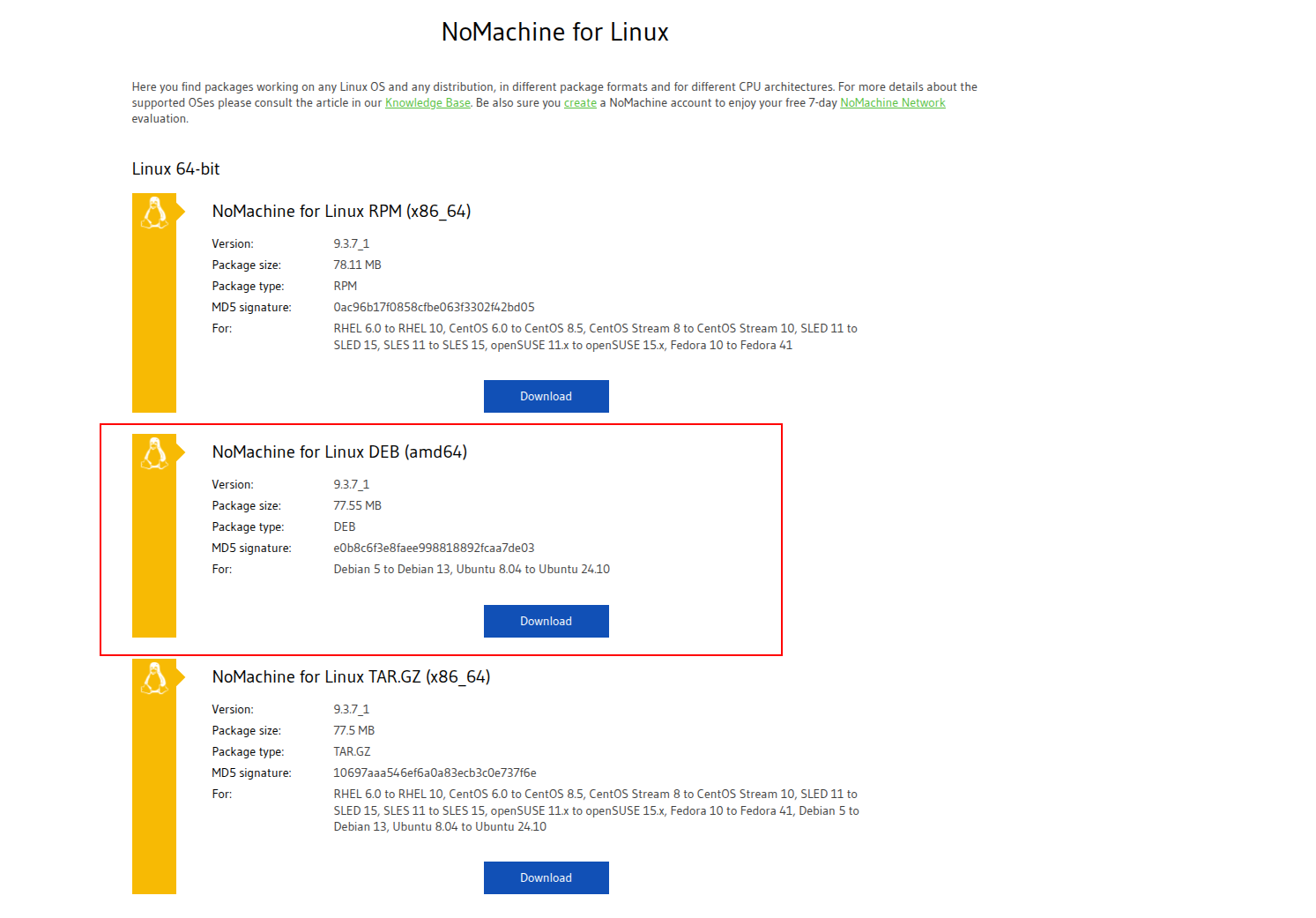Screen dimensions: 1316x918
Task: Click the package type value TAR.GZ
Action: point(352,752)
